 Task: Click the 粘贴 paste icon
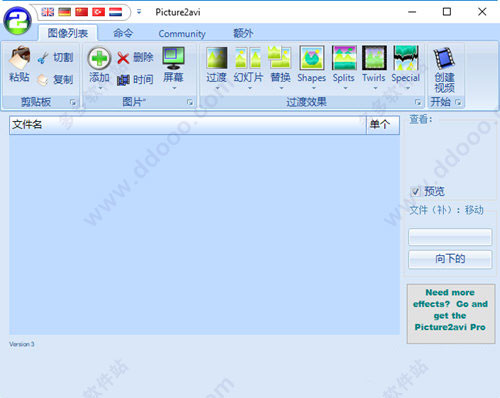pyautogui.click(x=19, y=57)
